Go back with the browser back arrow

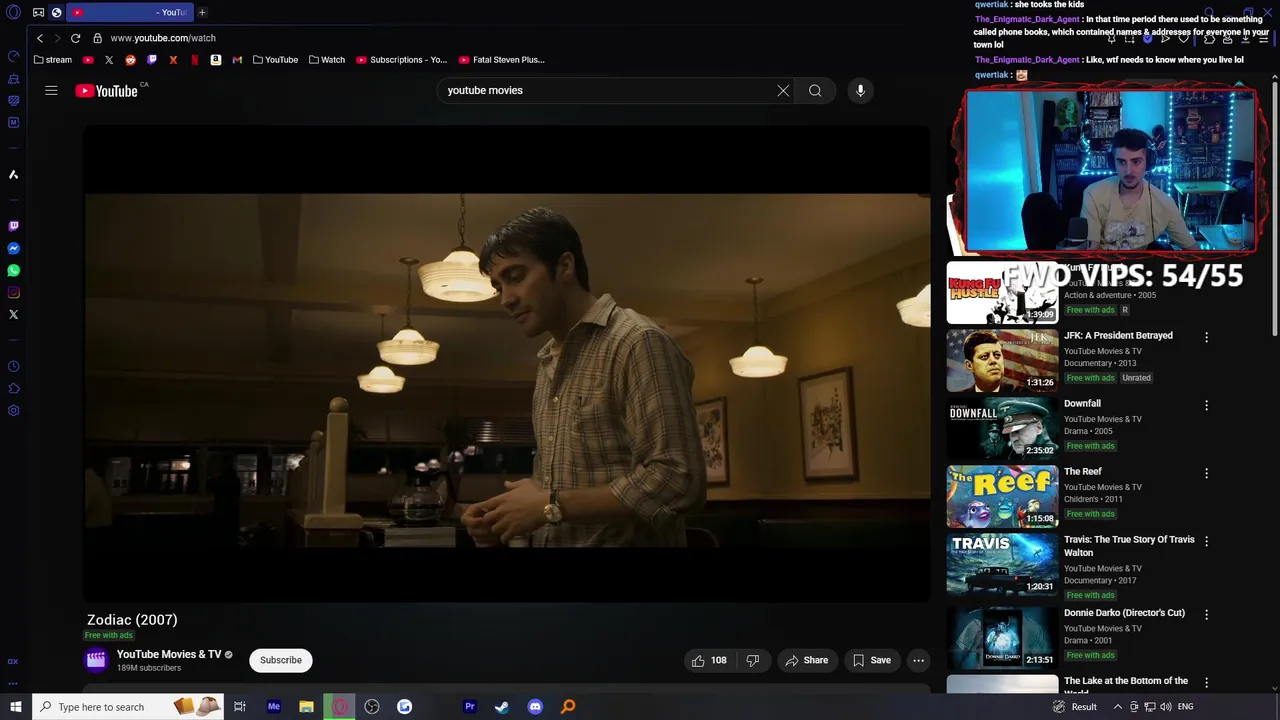(x=40, y=38)
